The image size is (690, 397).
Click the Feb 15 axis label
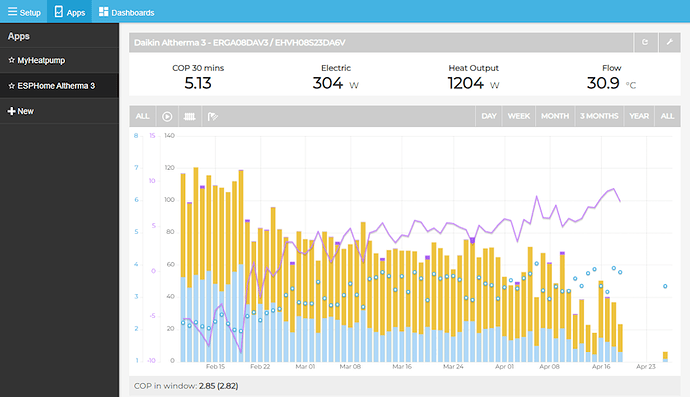click(x=215, y=367)
